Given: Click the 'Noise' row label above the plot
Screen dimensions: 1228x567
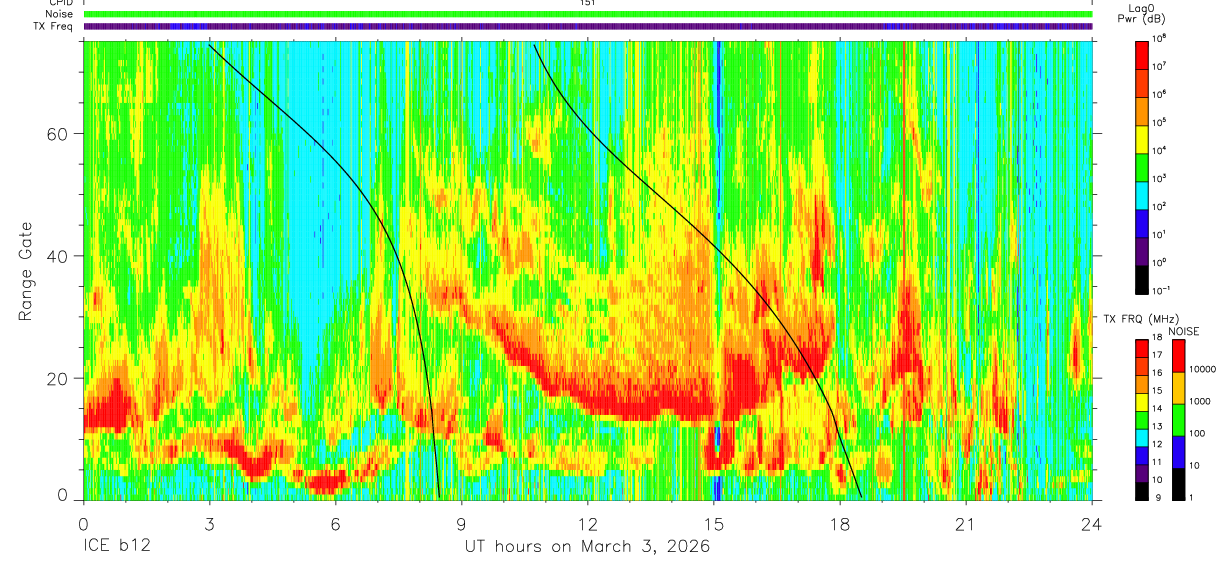Looking at the screenshot, I should click(59, 14).
